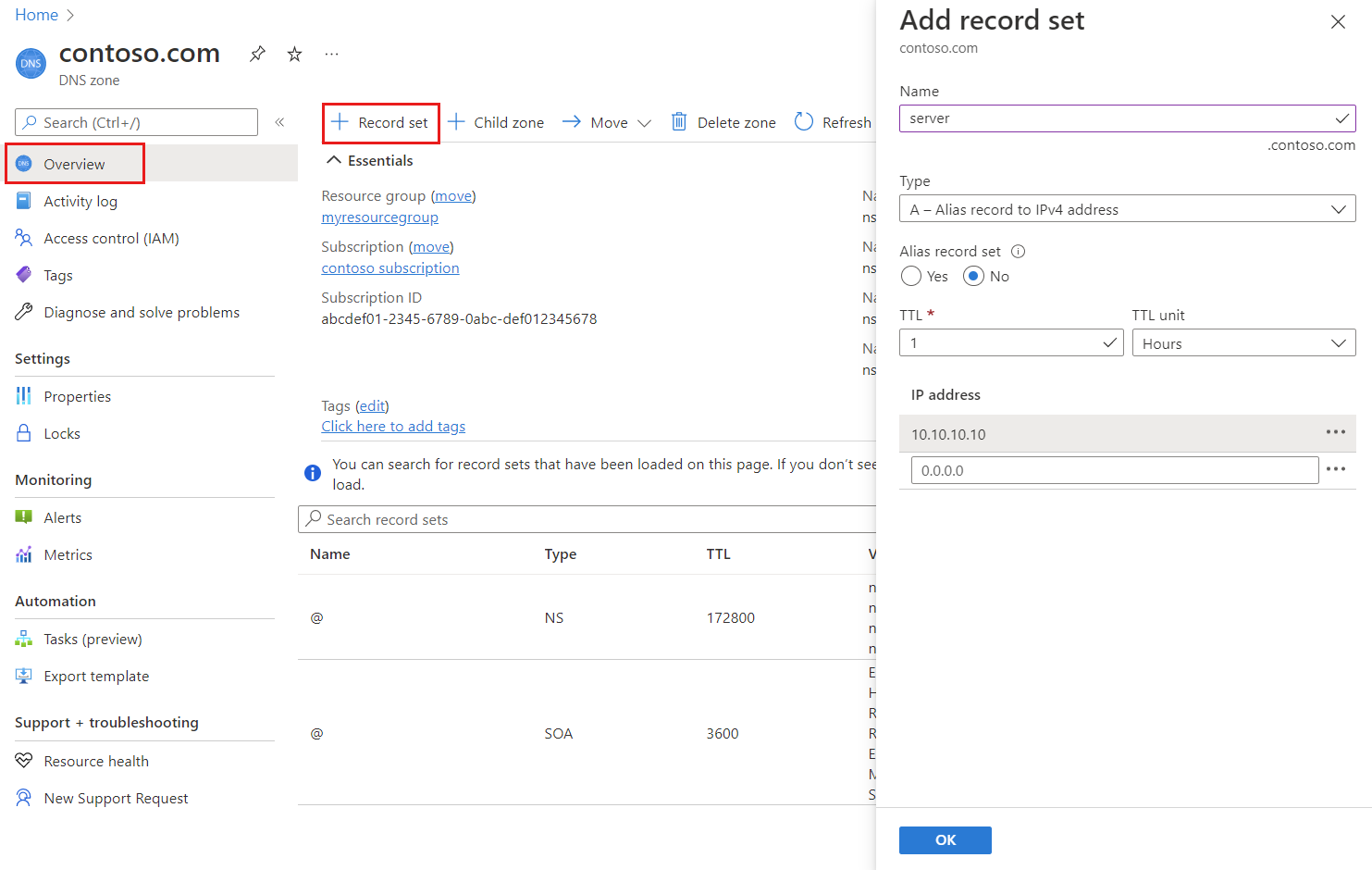Open the more options ellipsis beside zone title
Screen dimensions: 1372x870
pos(331,54)
